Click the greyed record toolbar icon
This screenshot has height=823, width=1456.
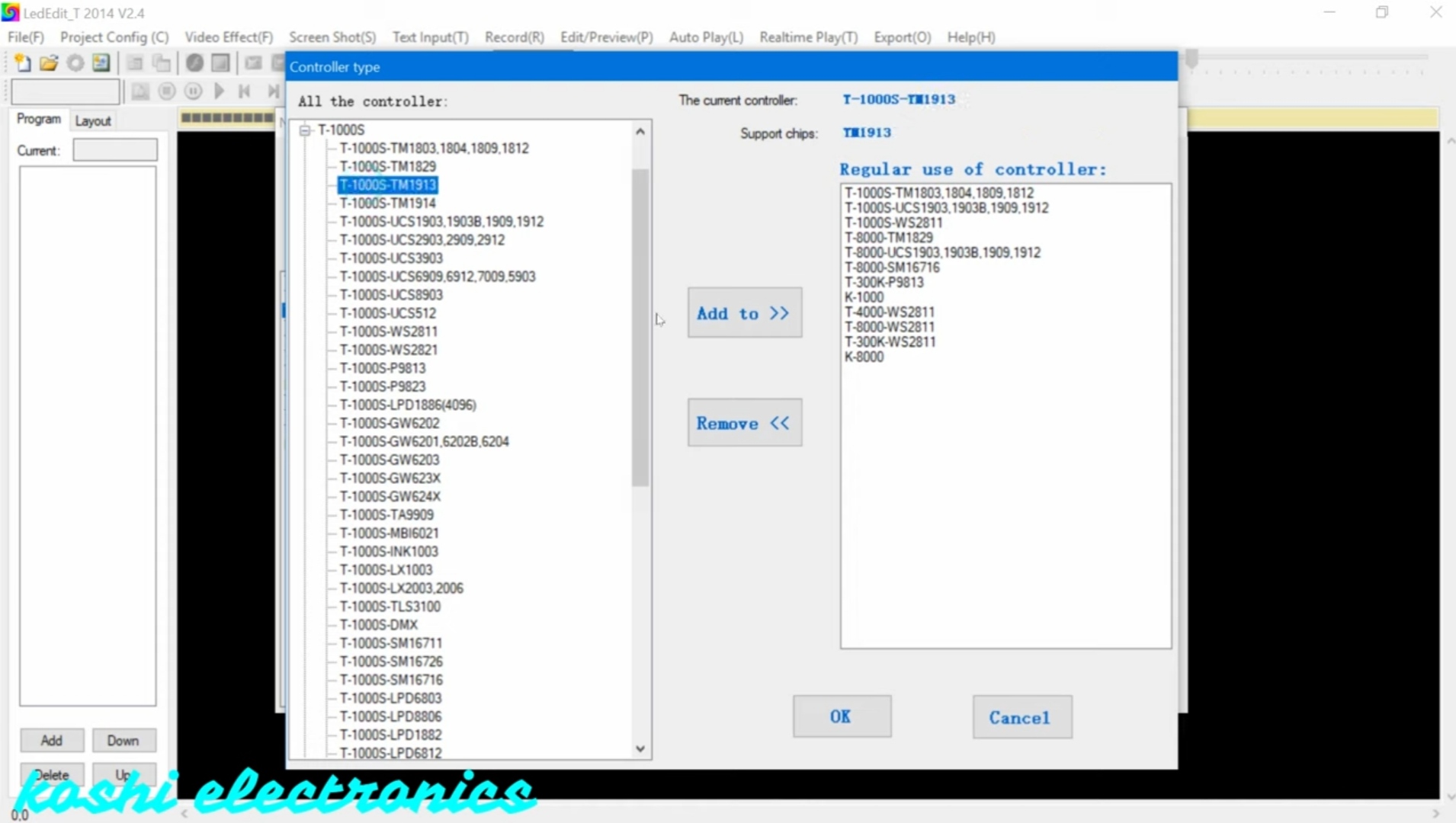click(x=278, y=63)
